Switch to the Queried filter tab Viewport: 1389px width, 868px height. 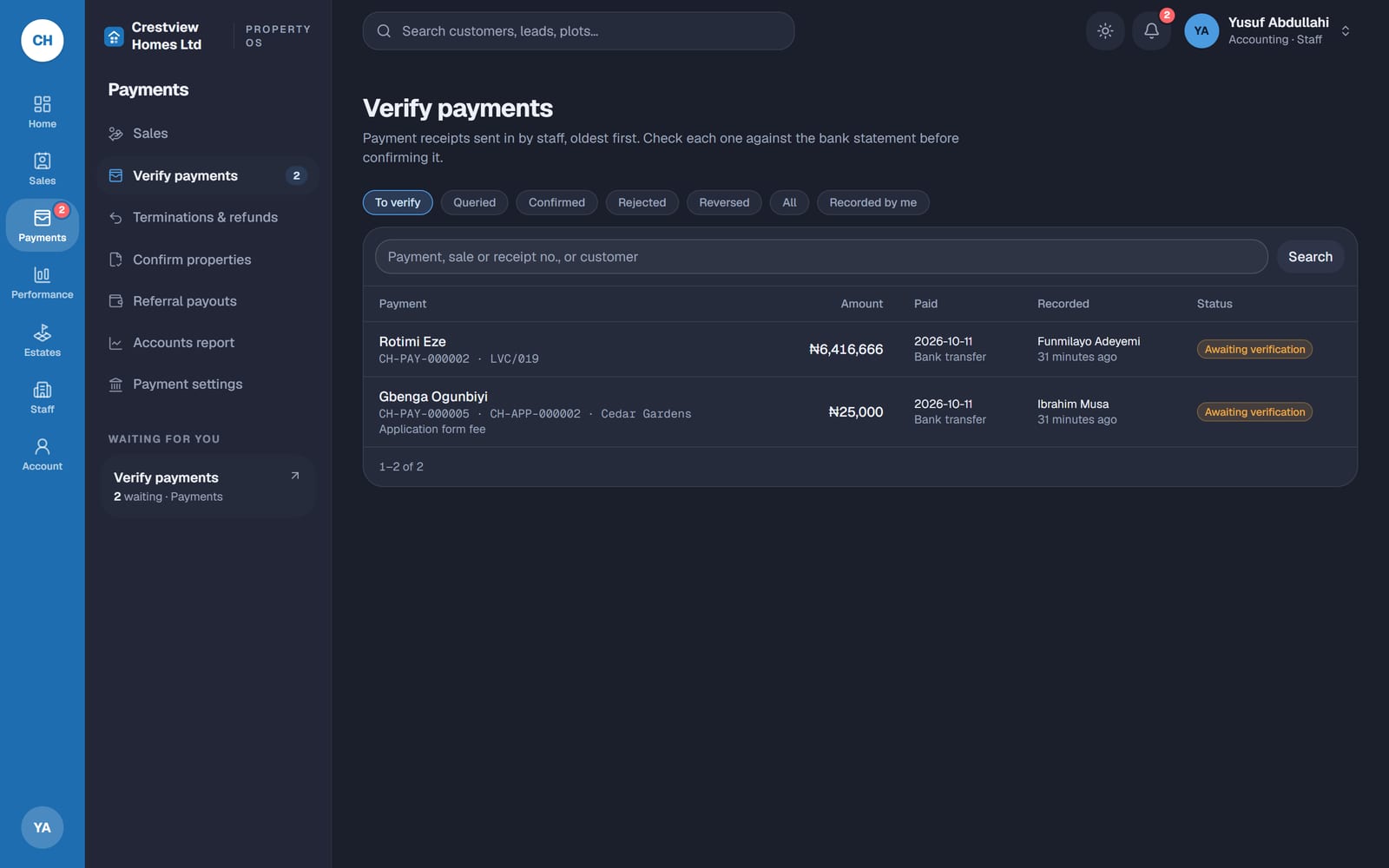tap(474, 202)
